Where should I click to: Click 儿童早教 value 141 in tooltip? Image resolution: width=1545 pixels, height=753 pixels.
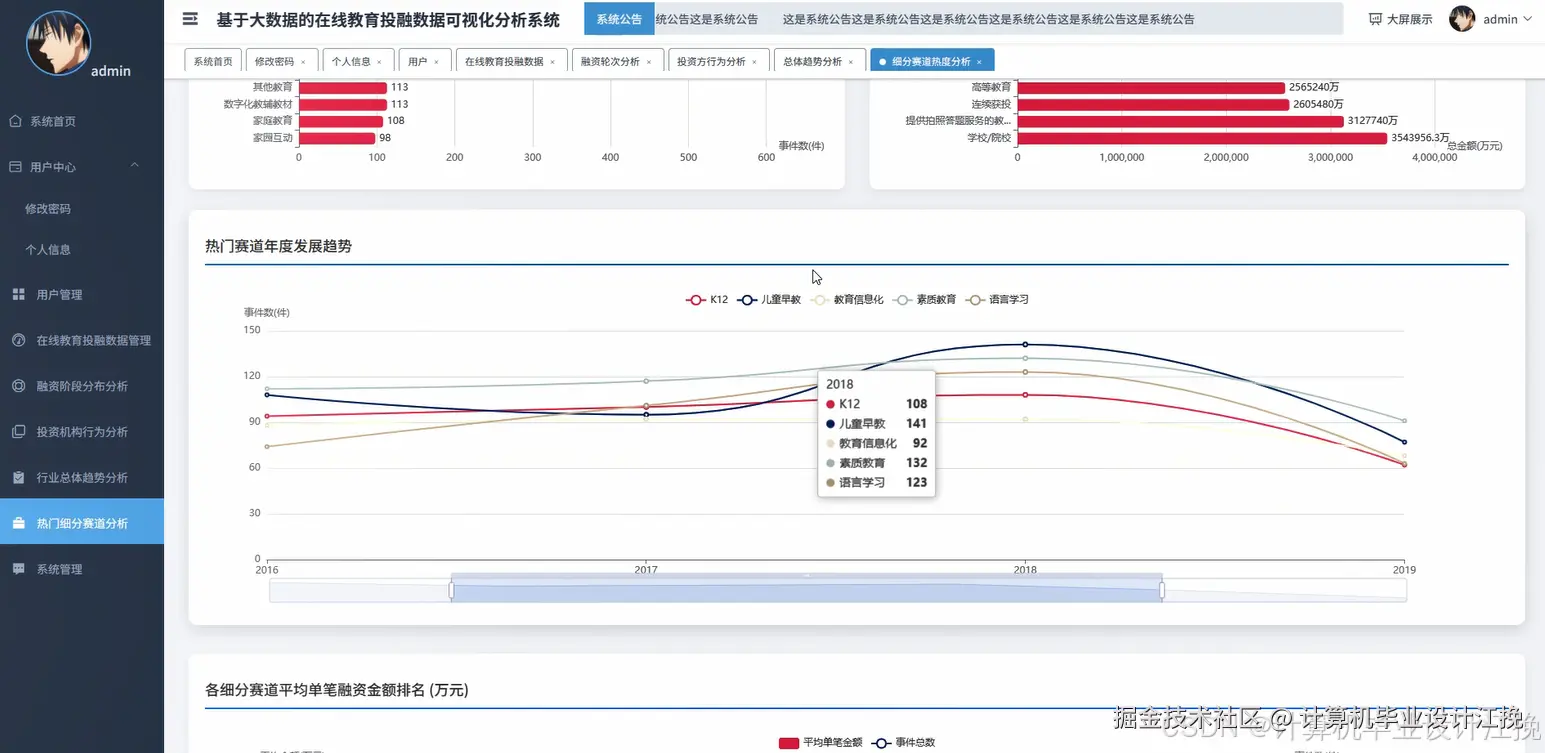coord(916,424)
